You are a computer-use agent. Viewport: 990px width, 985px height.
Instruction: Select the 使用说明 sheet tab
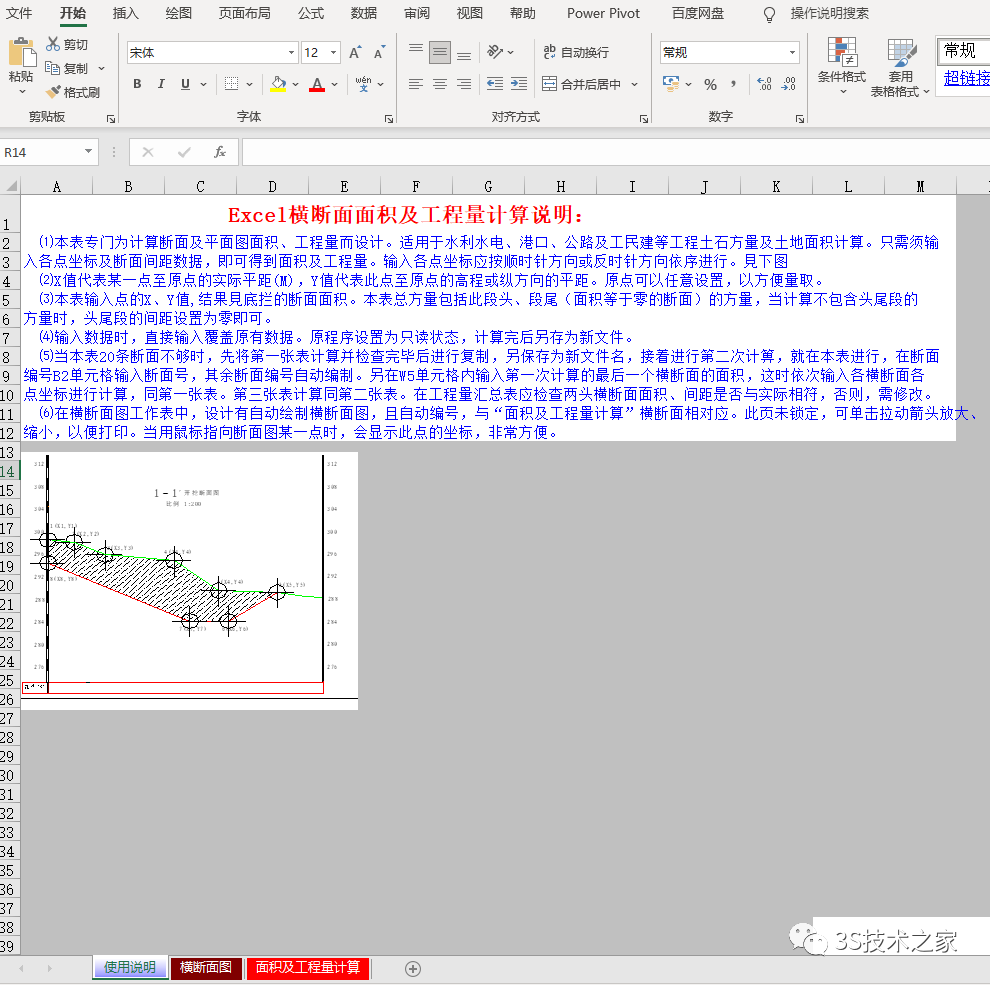[x=129, y=967]
